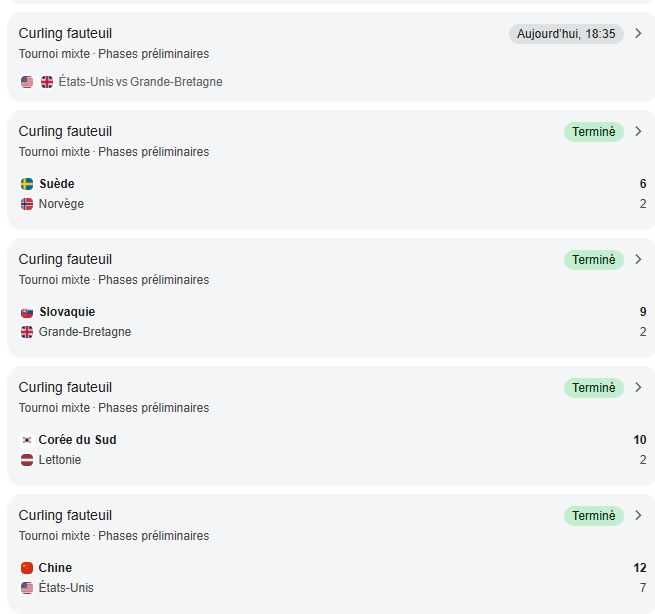
Task: Click the Sweden flag icon
Action: coord(27,184)
